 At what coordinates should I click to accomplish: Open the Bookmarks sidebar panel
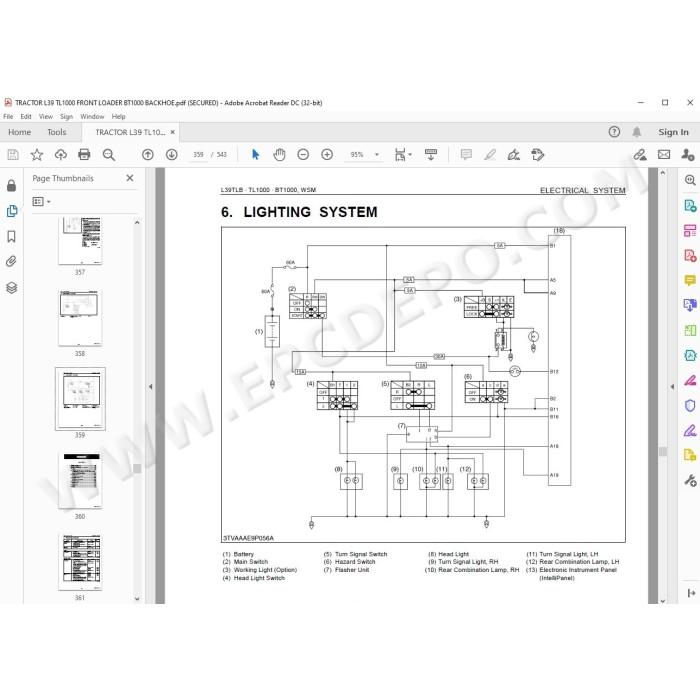click(12, 236)
